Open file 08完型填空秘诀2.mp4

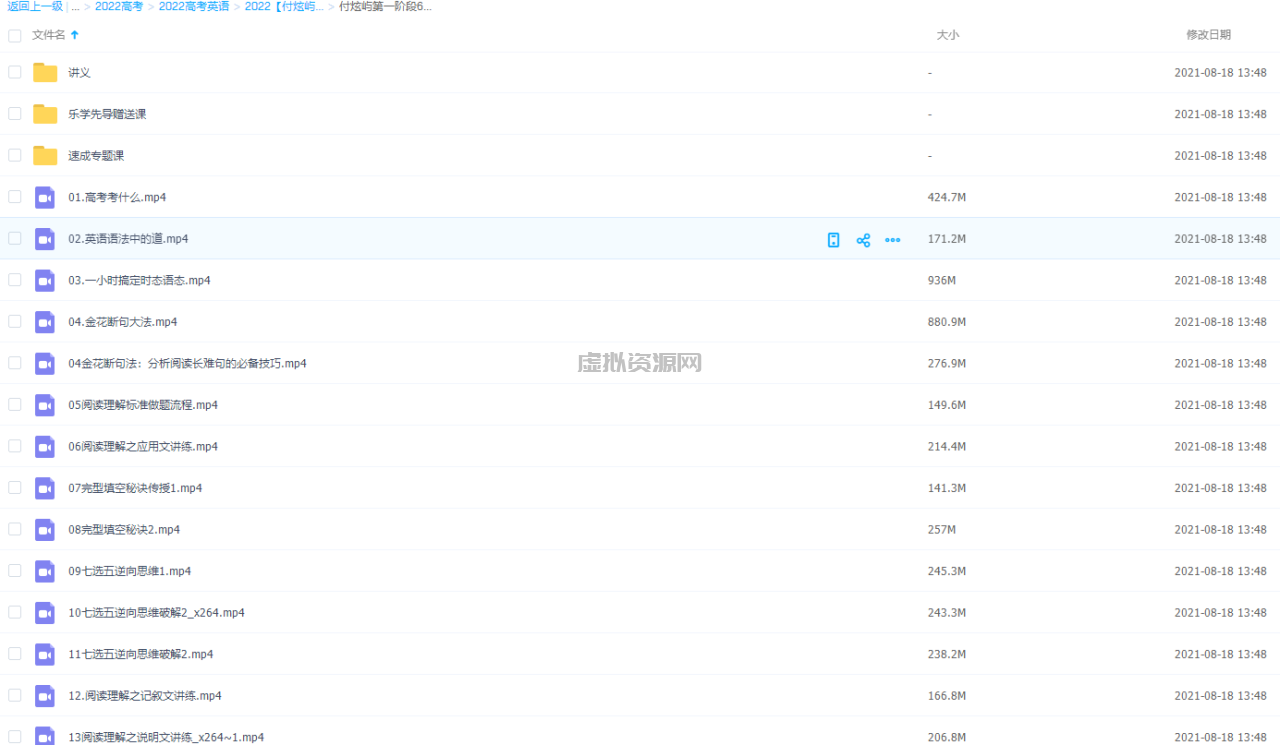click(x=124, y=530)
